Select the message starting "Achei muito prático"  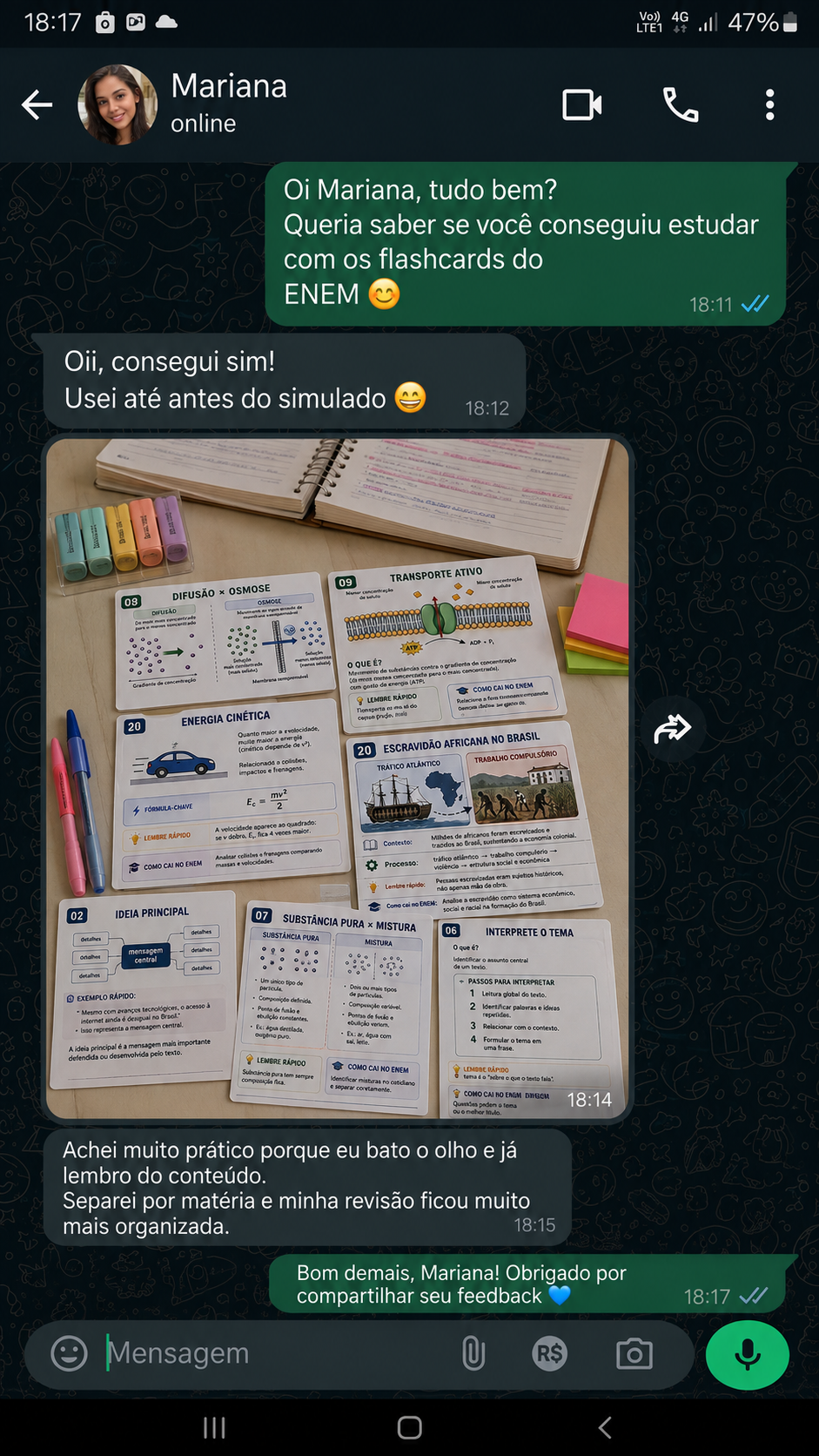point(308,1188)
